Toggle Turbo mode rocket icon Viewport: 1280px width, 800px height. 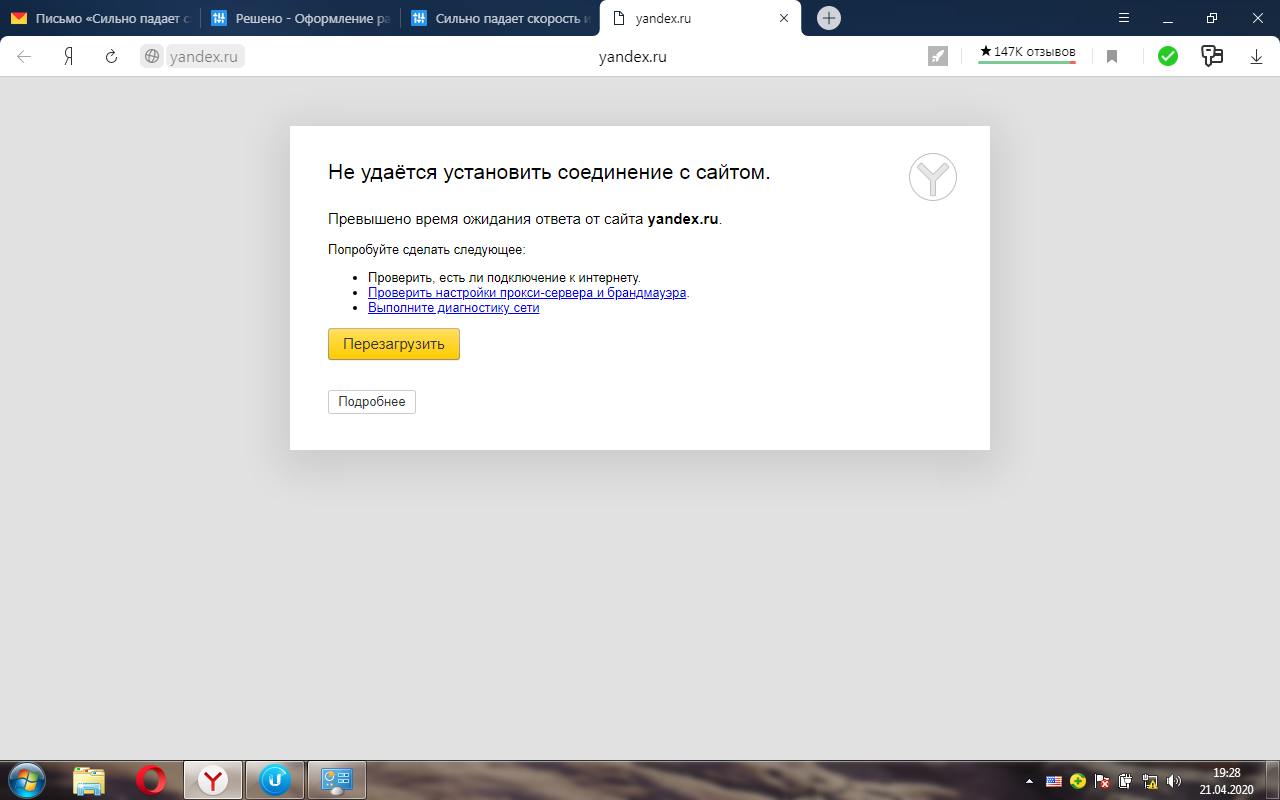(938, 57)
